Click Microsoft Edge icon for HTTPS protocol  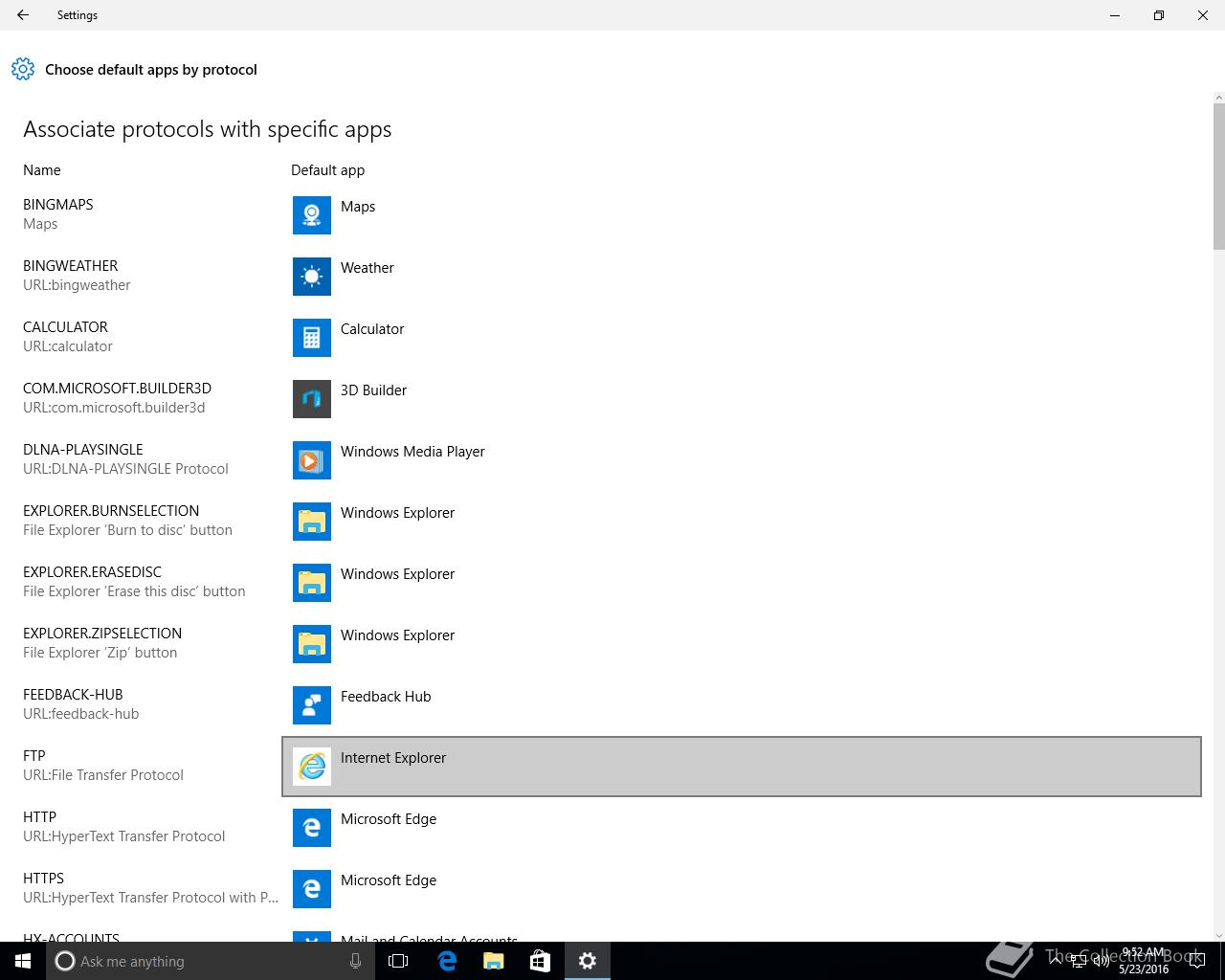(312, 889)
